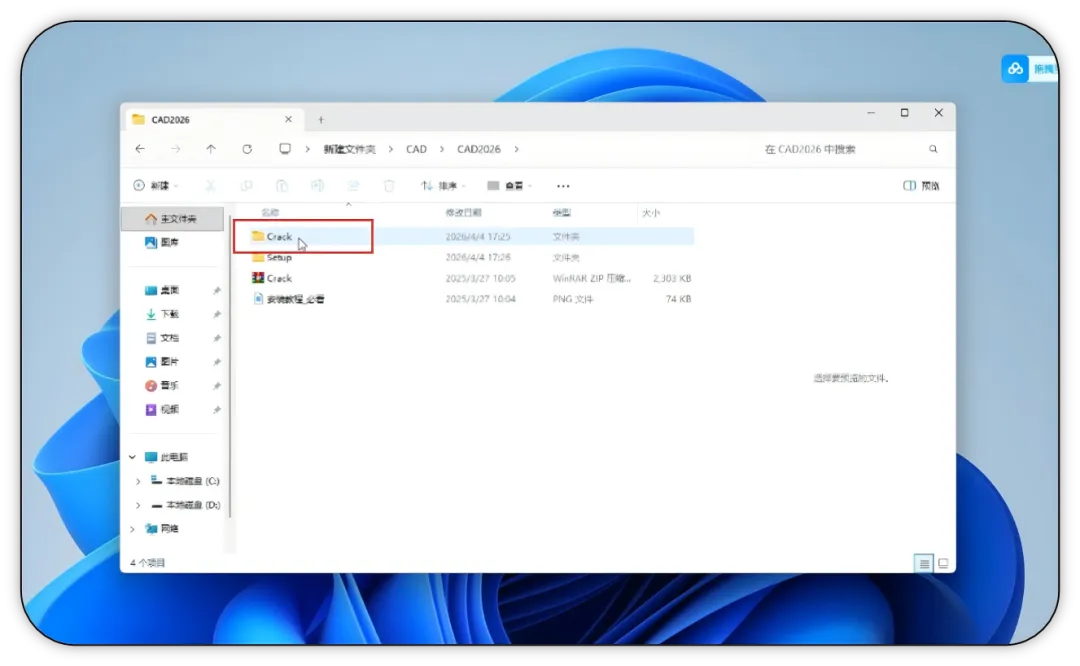Screen dimensions: 1080x666
Task: Click the cloud upload widget on desktop
Action: tap(1015, 69)
